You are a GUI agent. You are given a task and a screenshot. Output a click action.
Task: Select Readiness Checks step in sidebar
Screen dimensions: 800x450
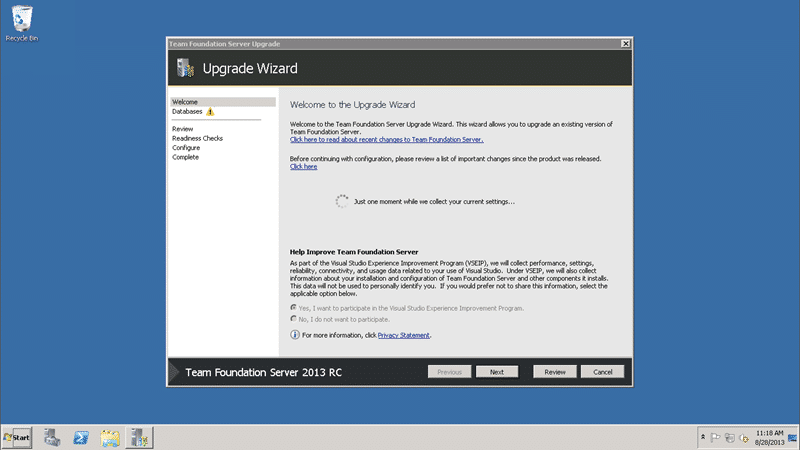coord(197,138)
